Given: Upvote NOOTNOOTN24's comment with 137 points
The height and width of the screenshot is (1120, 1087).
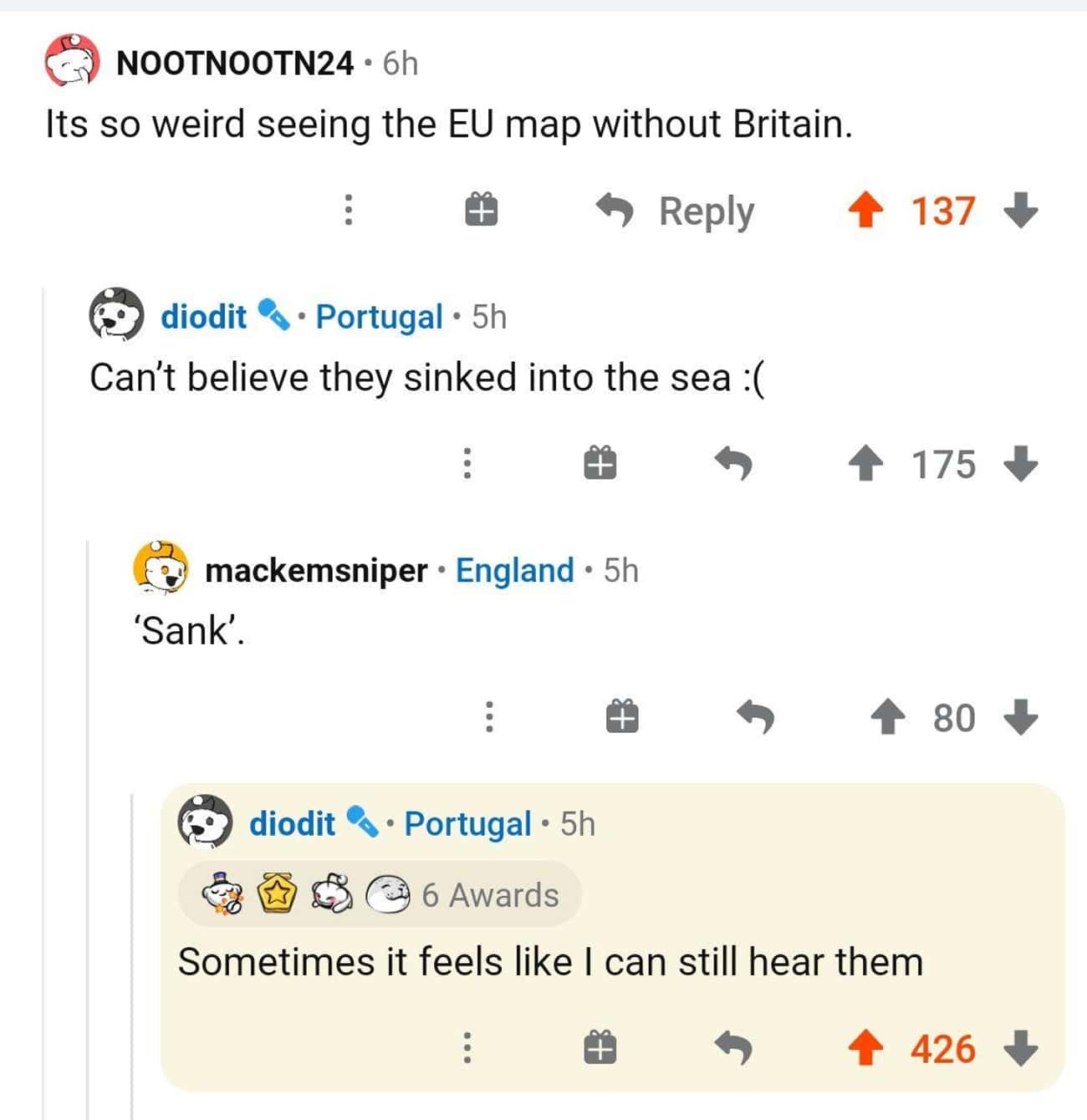Looking at the screenshot, I should [x=866, y=211].
